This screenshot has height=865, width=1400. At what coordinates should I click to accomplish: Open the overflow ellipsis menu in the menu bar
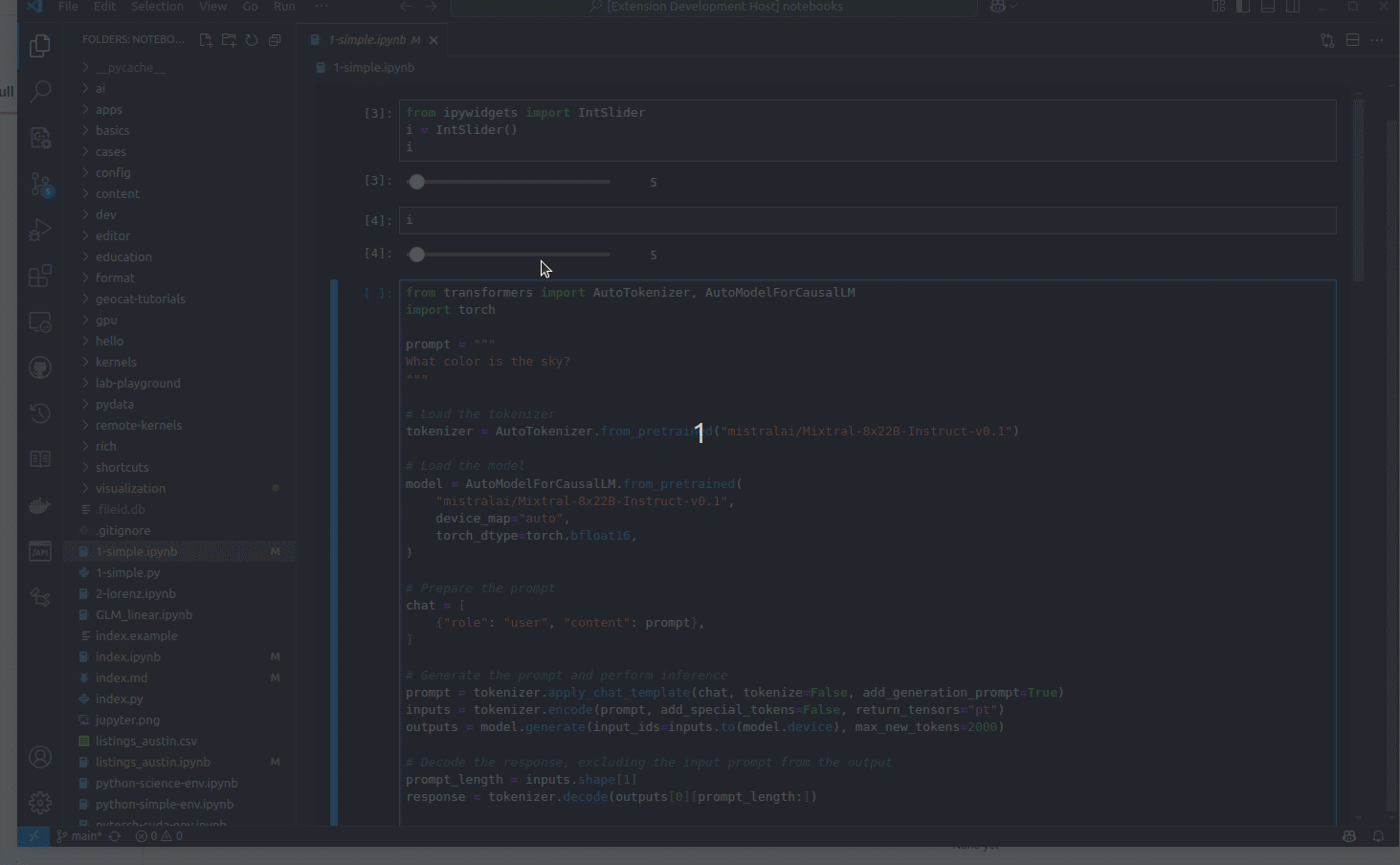tap(321, 7)
